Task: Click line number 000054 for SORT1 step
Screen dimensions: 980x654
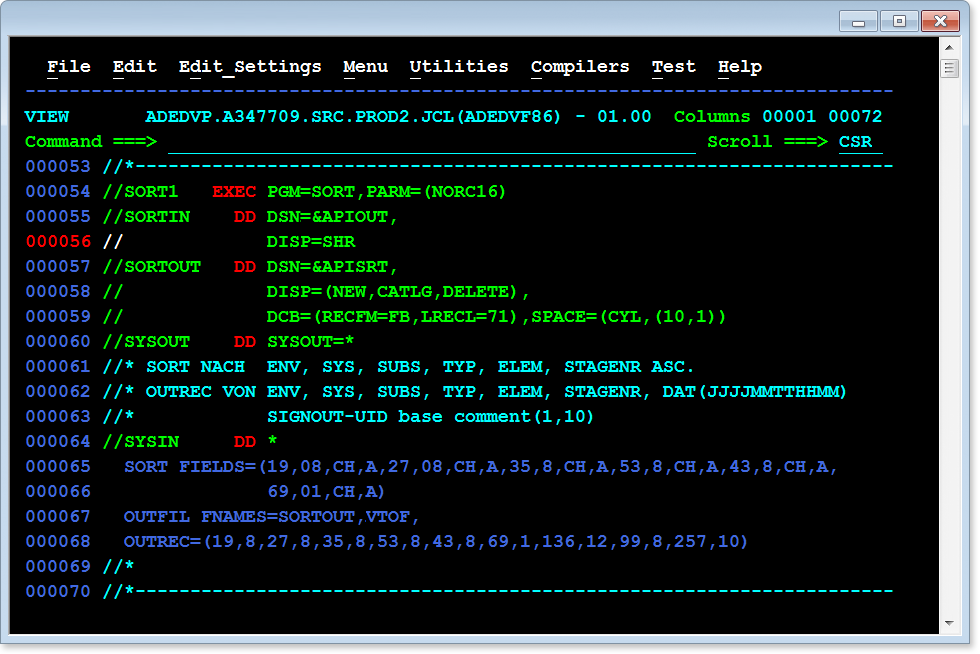Action: [x=58, y=192]
